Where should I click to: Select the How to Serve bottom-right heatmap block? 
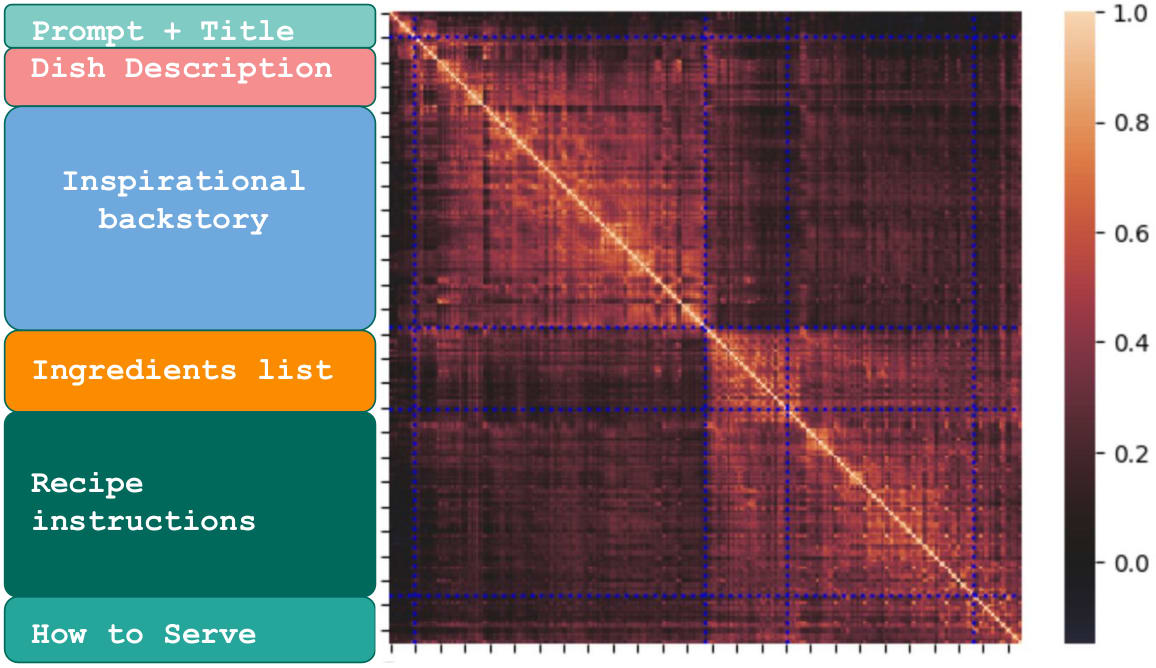[996, 619]
